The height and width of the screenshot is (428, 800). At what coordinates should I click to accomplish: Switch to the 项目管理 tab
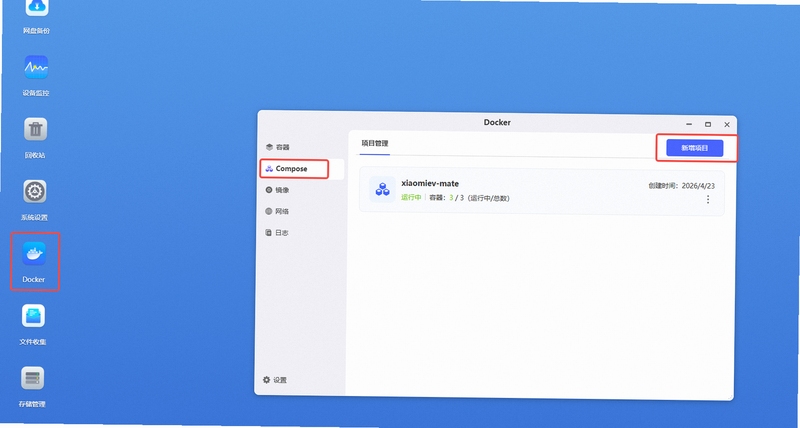point(374,143)
